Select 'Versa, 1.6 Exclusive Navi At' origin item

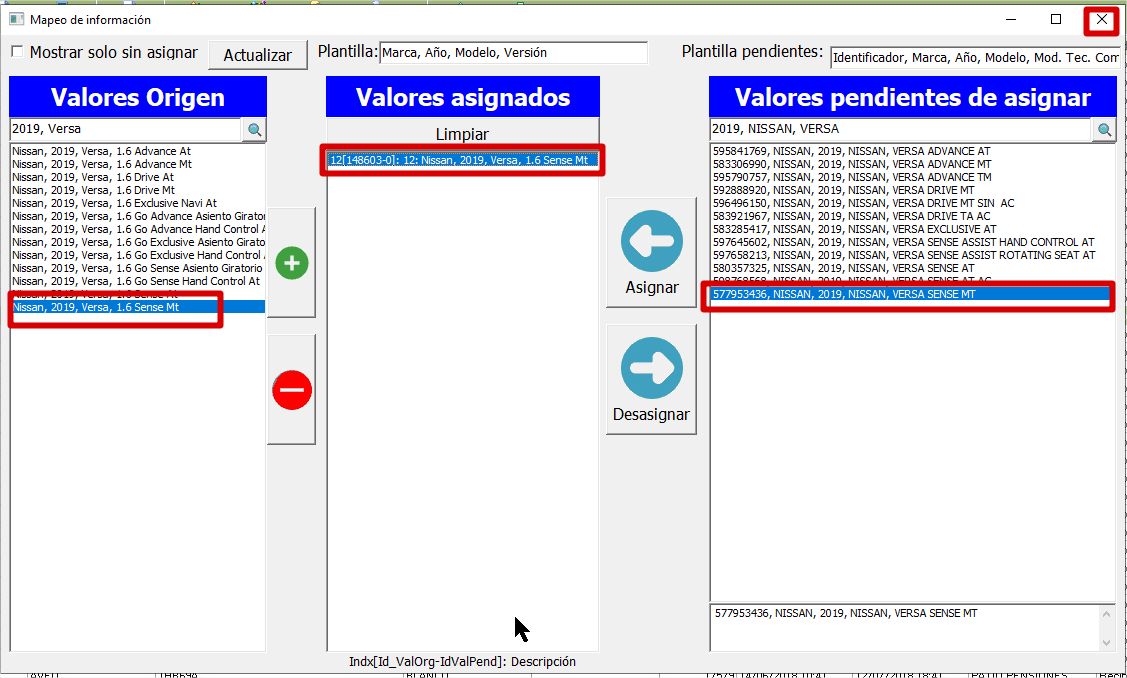(114, 203)
